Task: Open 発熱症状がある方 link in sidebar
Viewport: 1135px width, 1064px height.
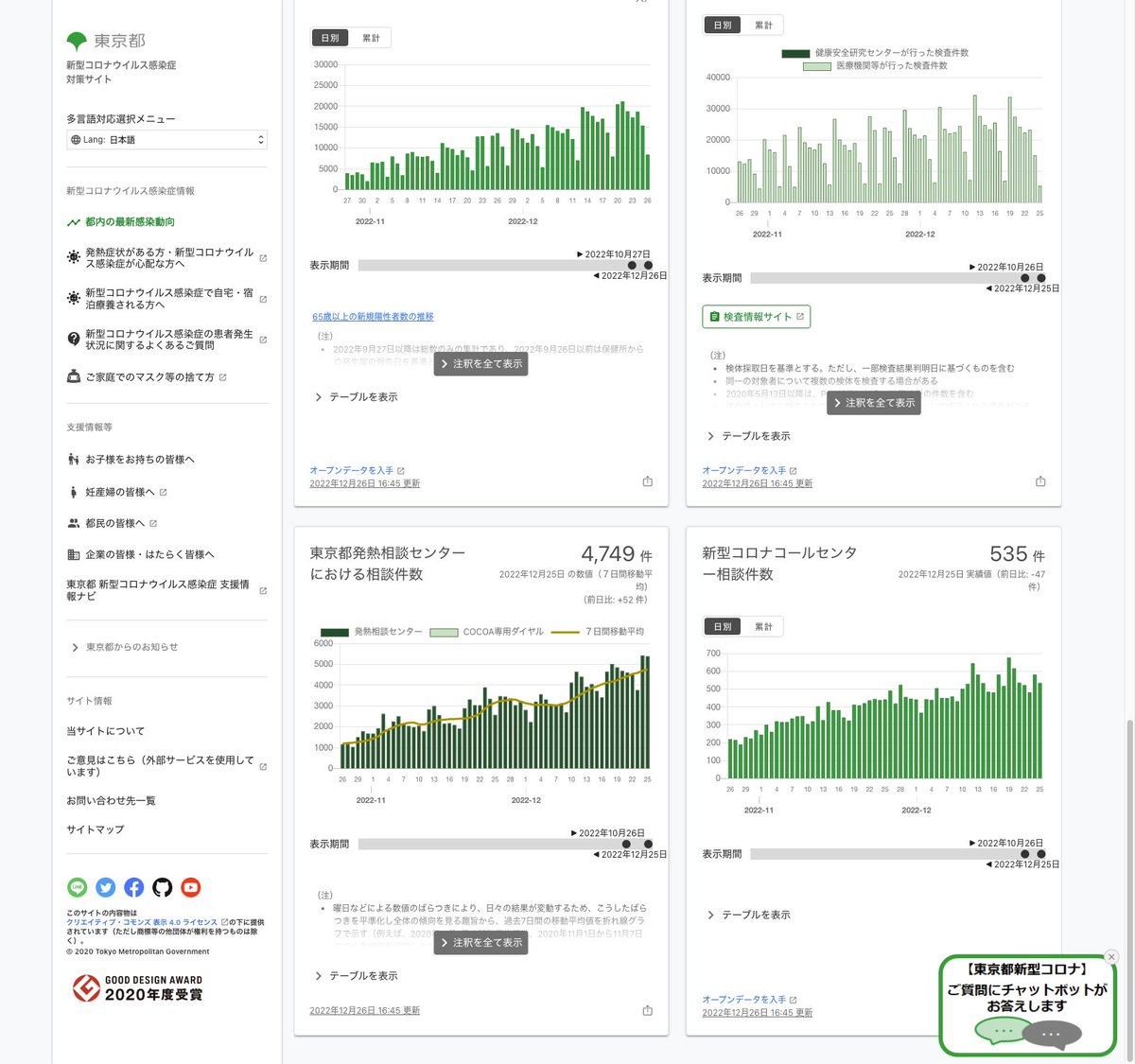Action: pos(166,258)
